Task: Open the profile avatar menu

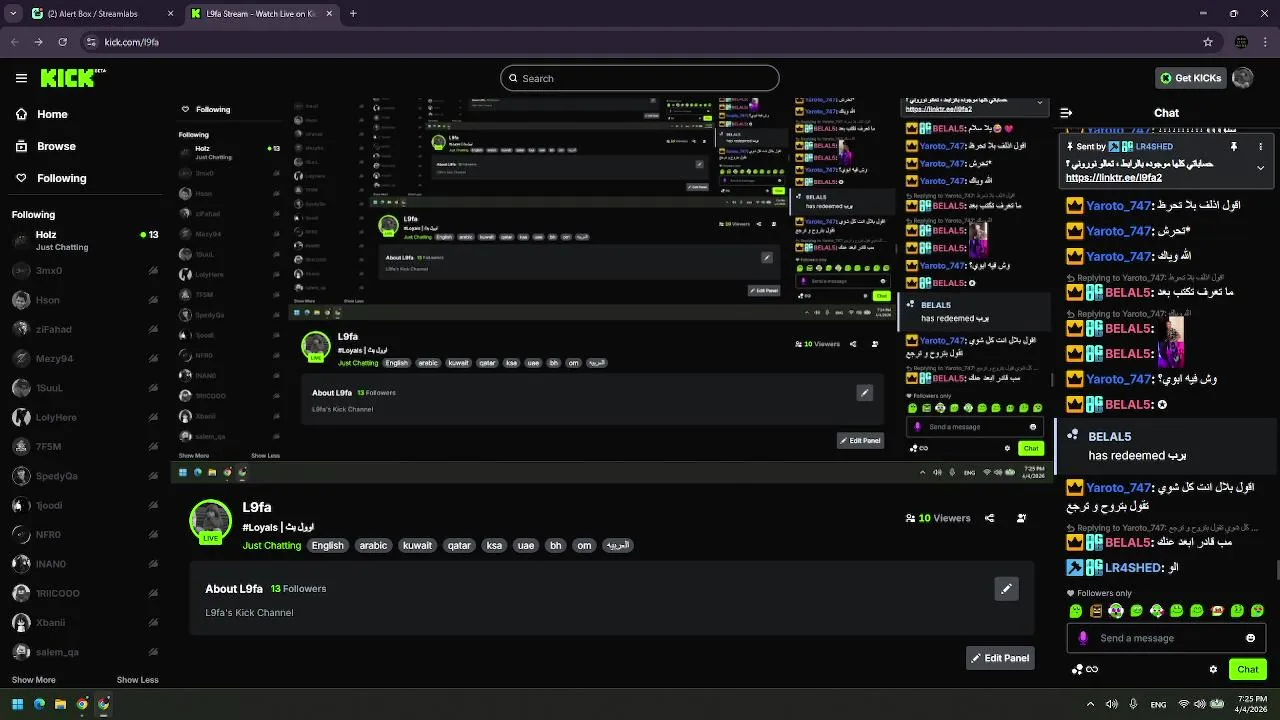Action: 1243,78
